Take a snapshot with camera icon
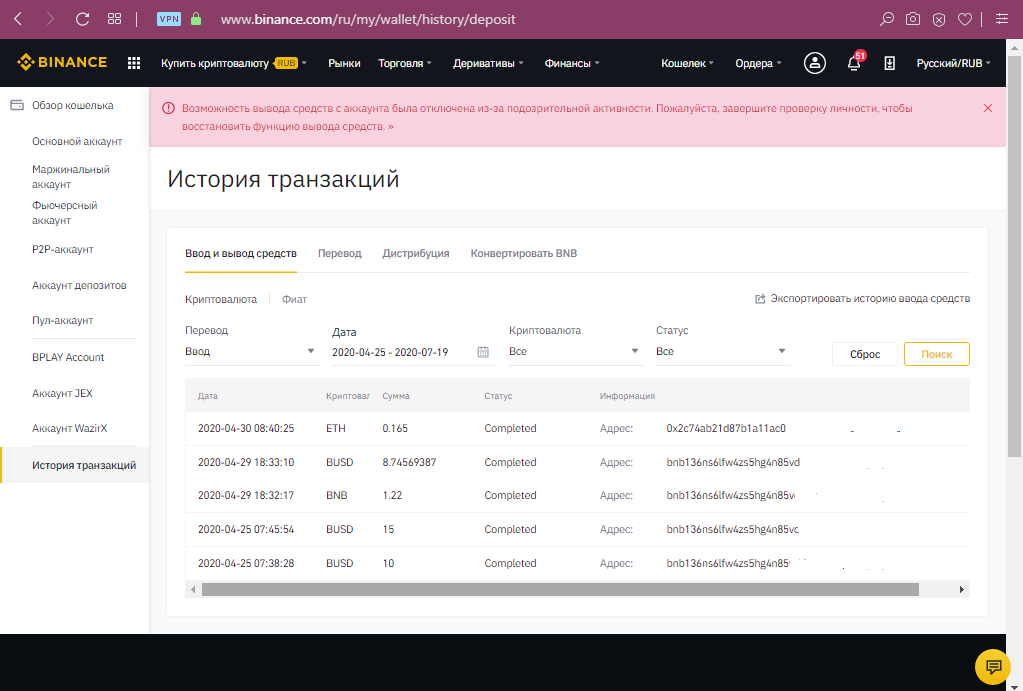1023x691 pixels. [913, 19]
